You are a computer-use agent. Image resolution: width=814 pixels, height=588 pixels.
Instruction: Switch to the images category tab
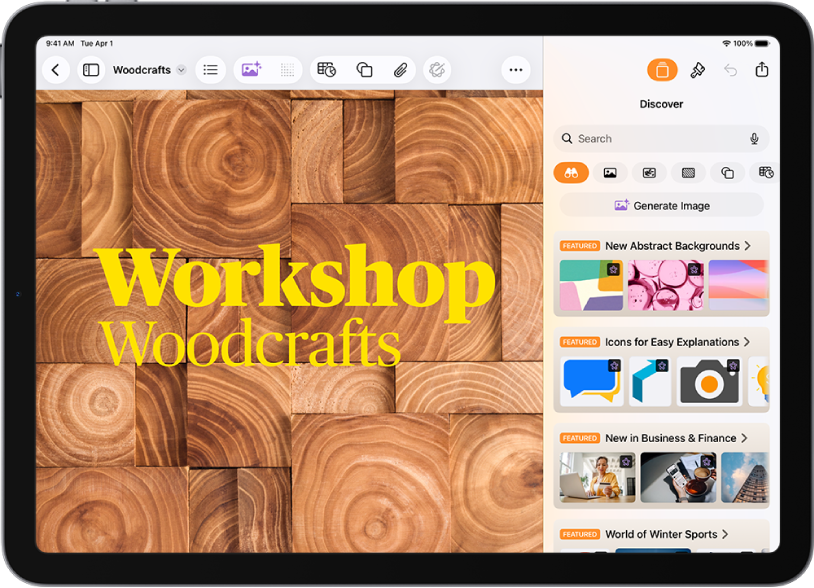tap(610, 172)
